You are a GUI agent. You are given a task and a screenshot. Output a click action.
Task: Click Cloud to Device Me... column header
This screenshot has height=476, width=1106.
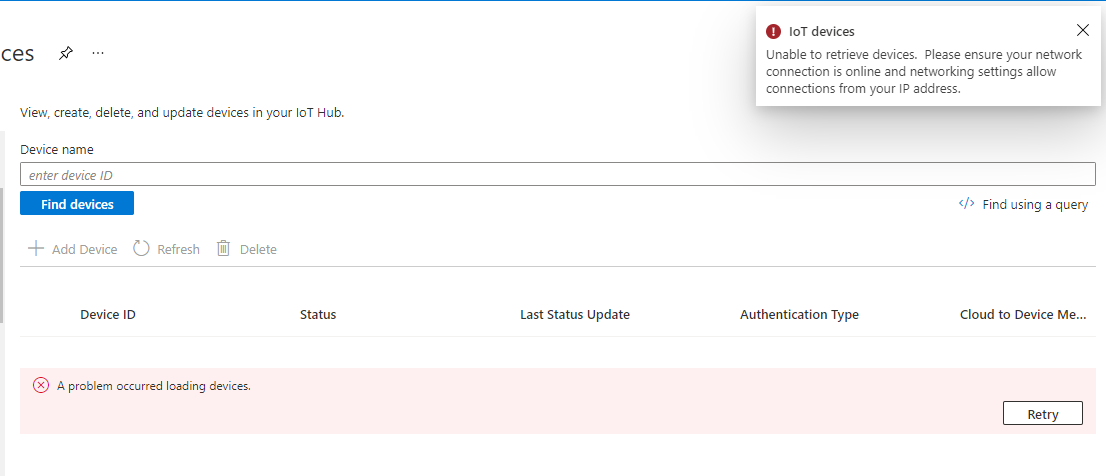(1023, 315)
